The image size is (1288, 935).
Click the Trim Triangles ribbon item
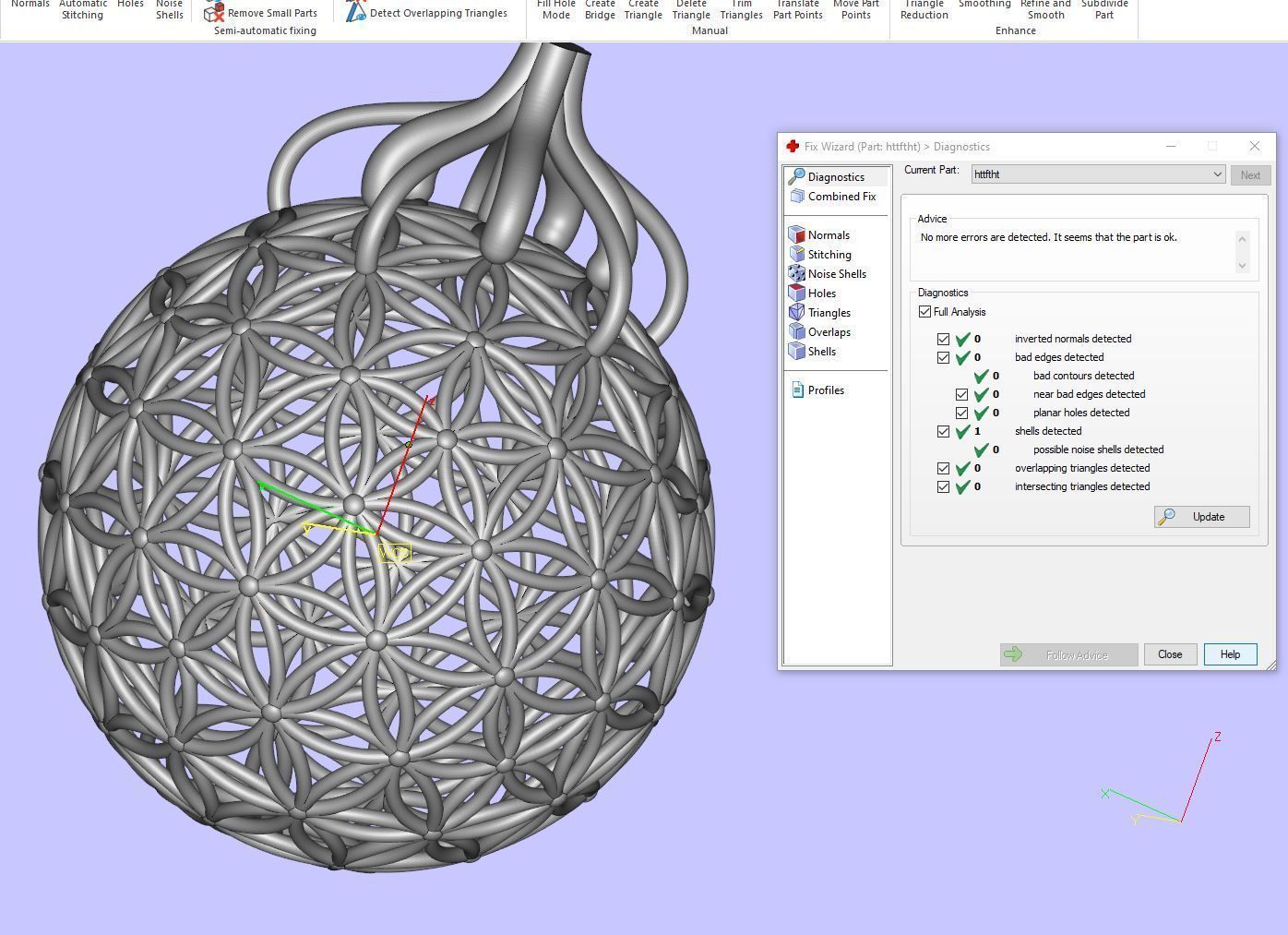(x=741, y=9)
